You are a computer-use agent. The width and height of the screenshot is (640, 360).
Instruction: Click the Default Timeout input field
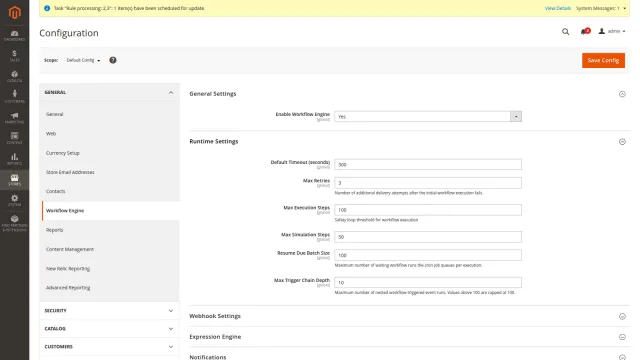[x=428, y=164]
